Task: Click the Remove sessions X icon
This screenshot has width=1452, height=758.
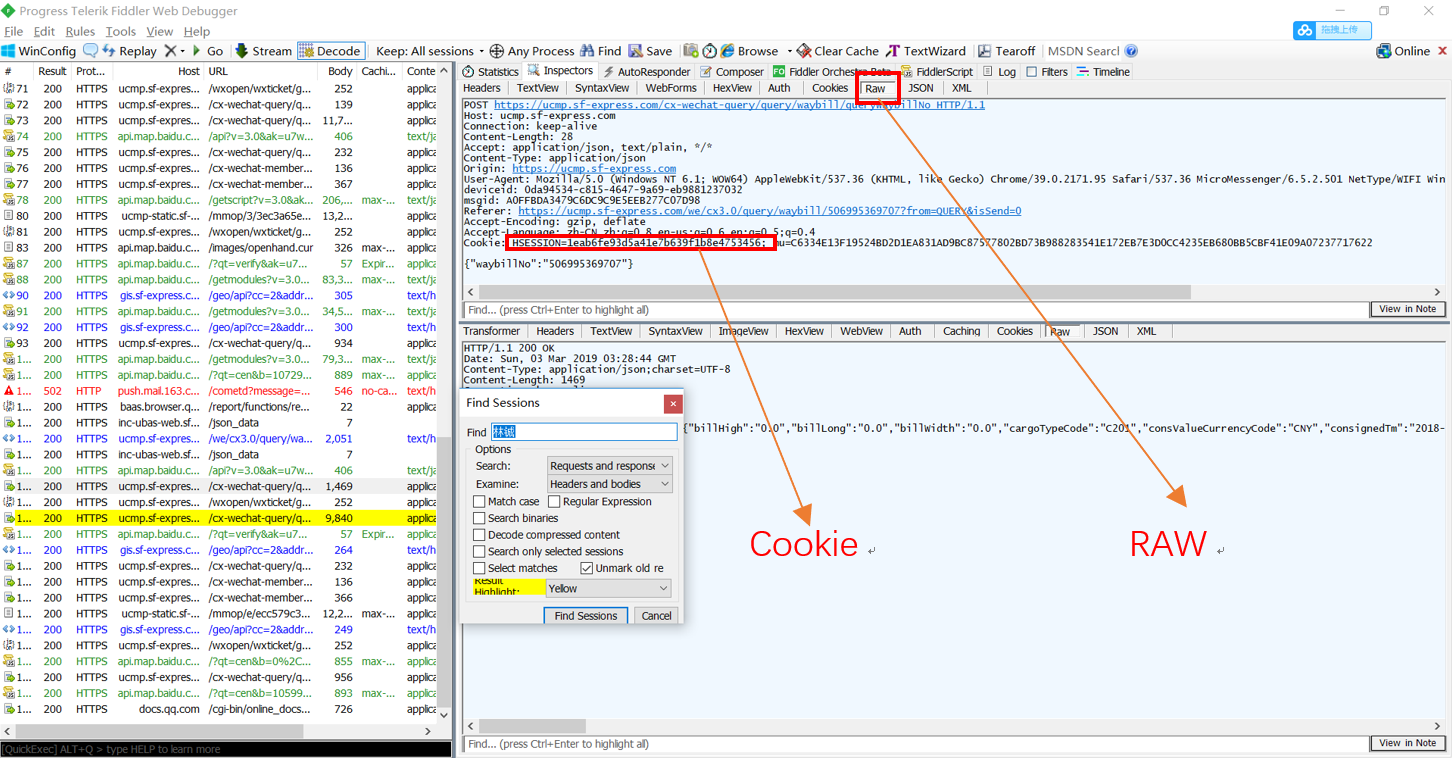Action: coord(170,51)
